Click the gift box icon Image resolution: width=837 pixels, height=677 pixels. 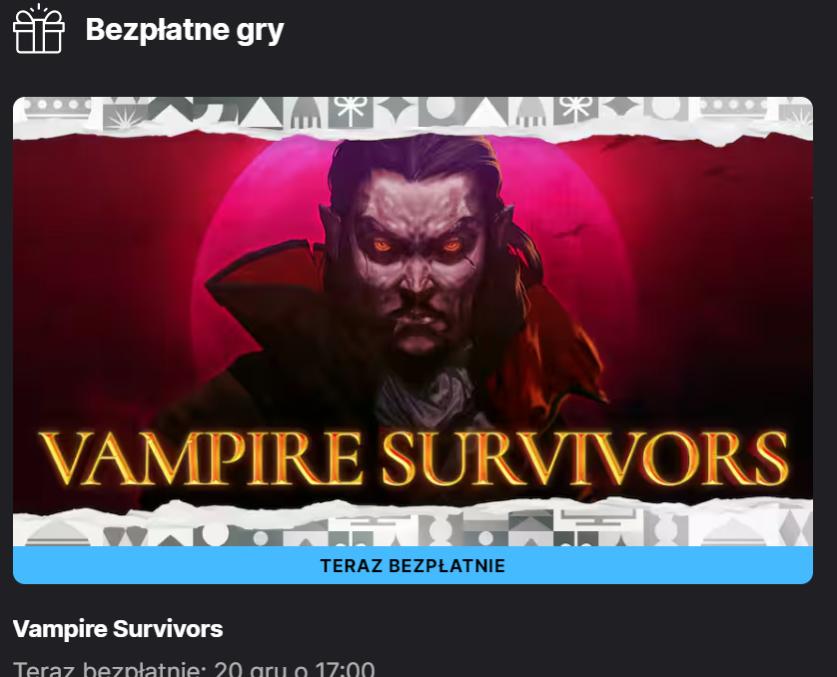(x=38, y=29)
